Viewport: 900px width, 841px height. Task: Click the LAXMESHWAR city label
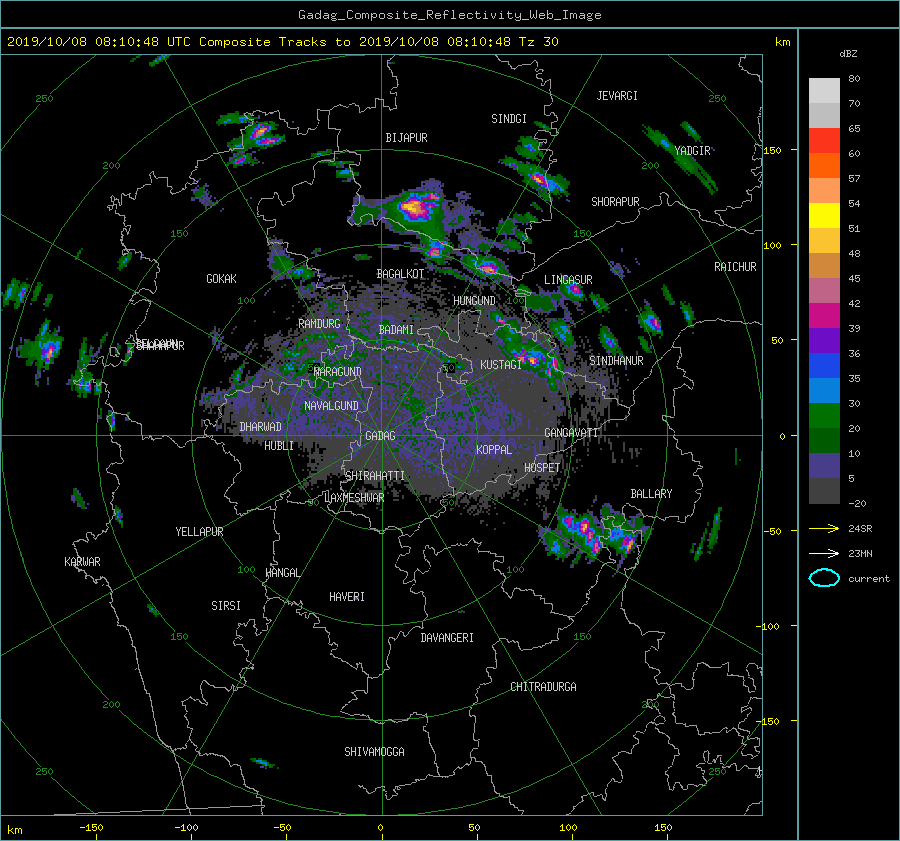[x=354, y=498]
